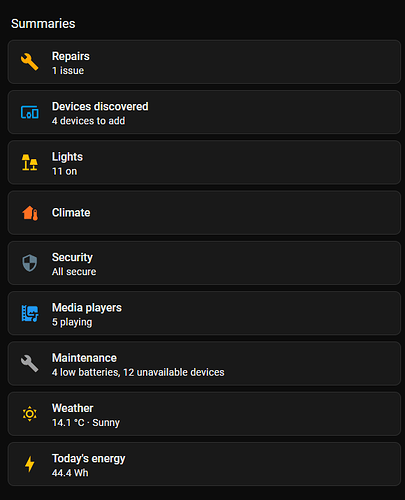
Task: Click the yellow Lights lamp icon
Action: click(x=30, y=162)
